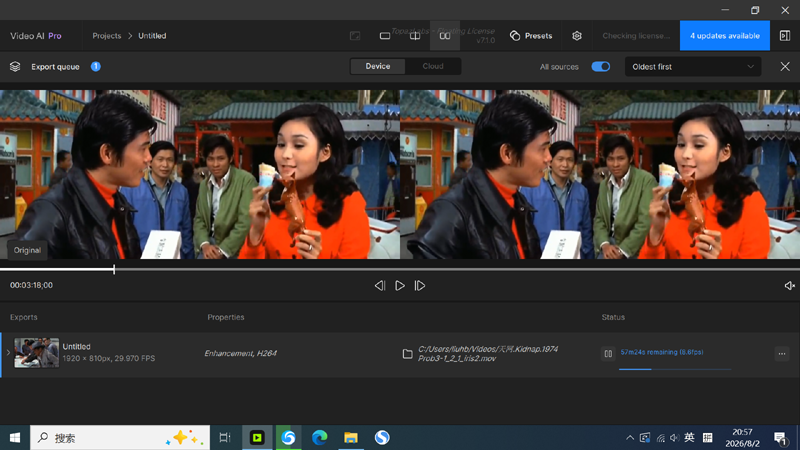Select the Cloud tab

click(433, 66)
